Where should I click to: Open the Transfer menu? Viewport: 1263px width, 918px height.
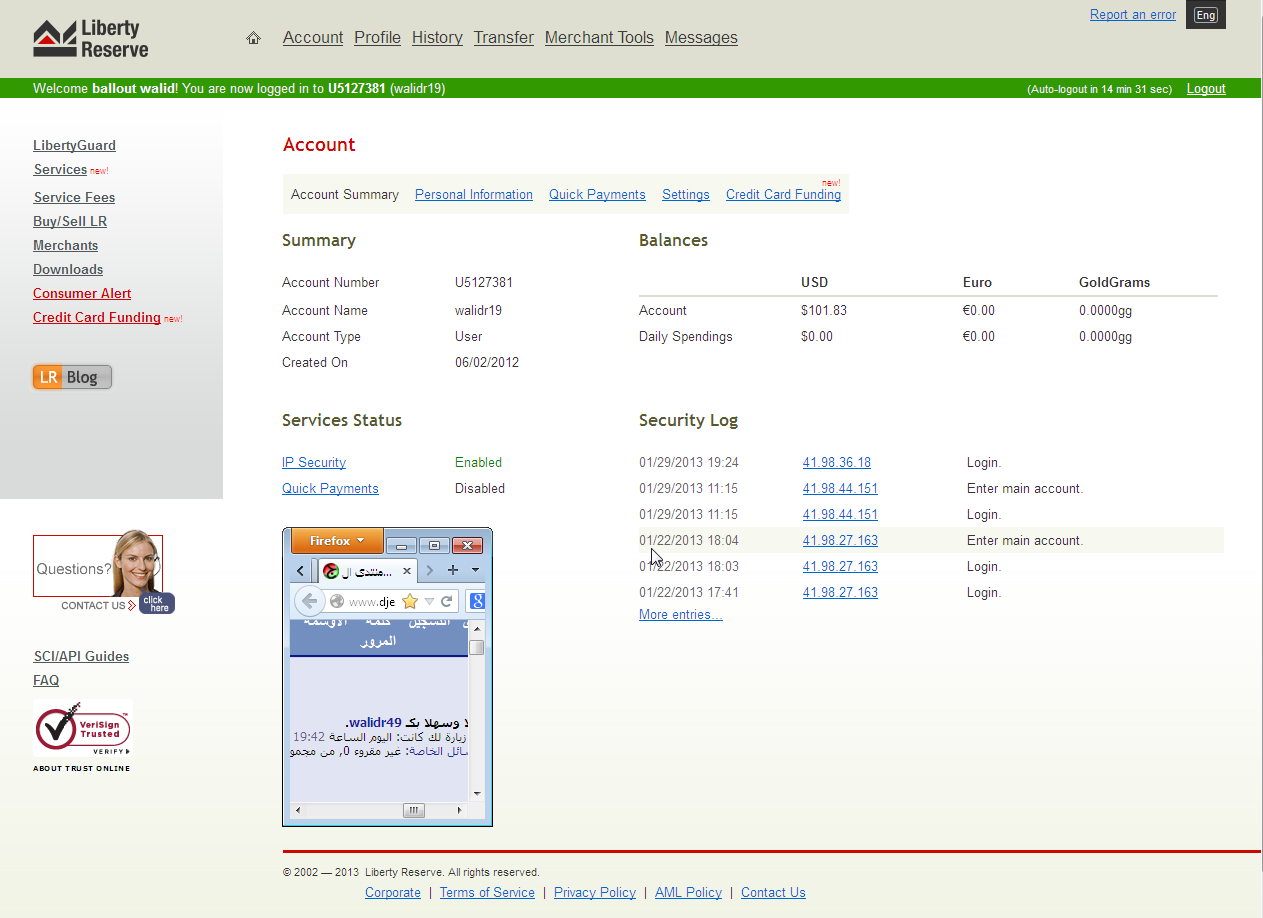(x=504, y=38)
